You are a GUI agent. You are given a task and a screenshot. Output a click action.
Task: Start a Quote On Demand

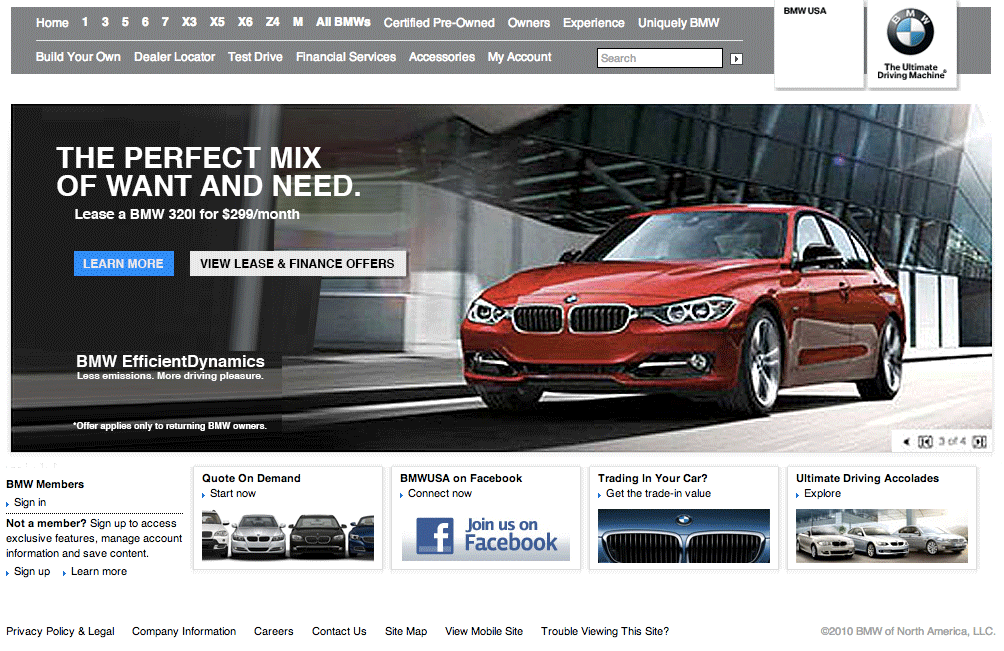[x=232, y=494]
